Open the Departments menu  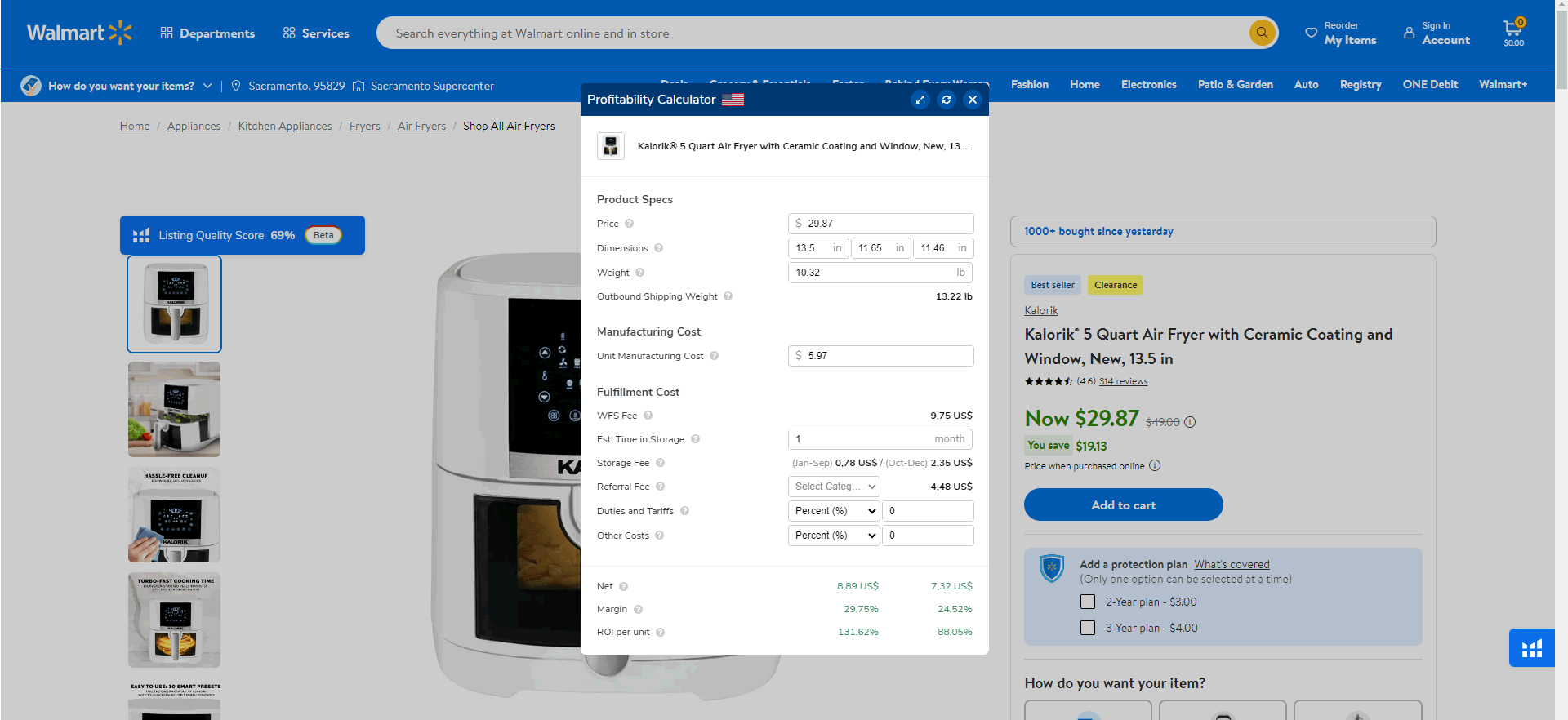[207, 33]
